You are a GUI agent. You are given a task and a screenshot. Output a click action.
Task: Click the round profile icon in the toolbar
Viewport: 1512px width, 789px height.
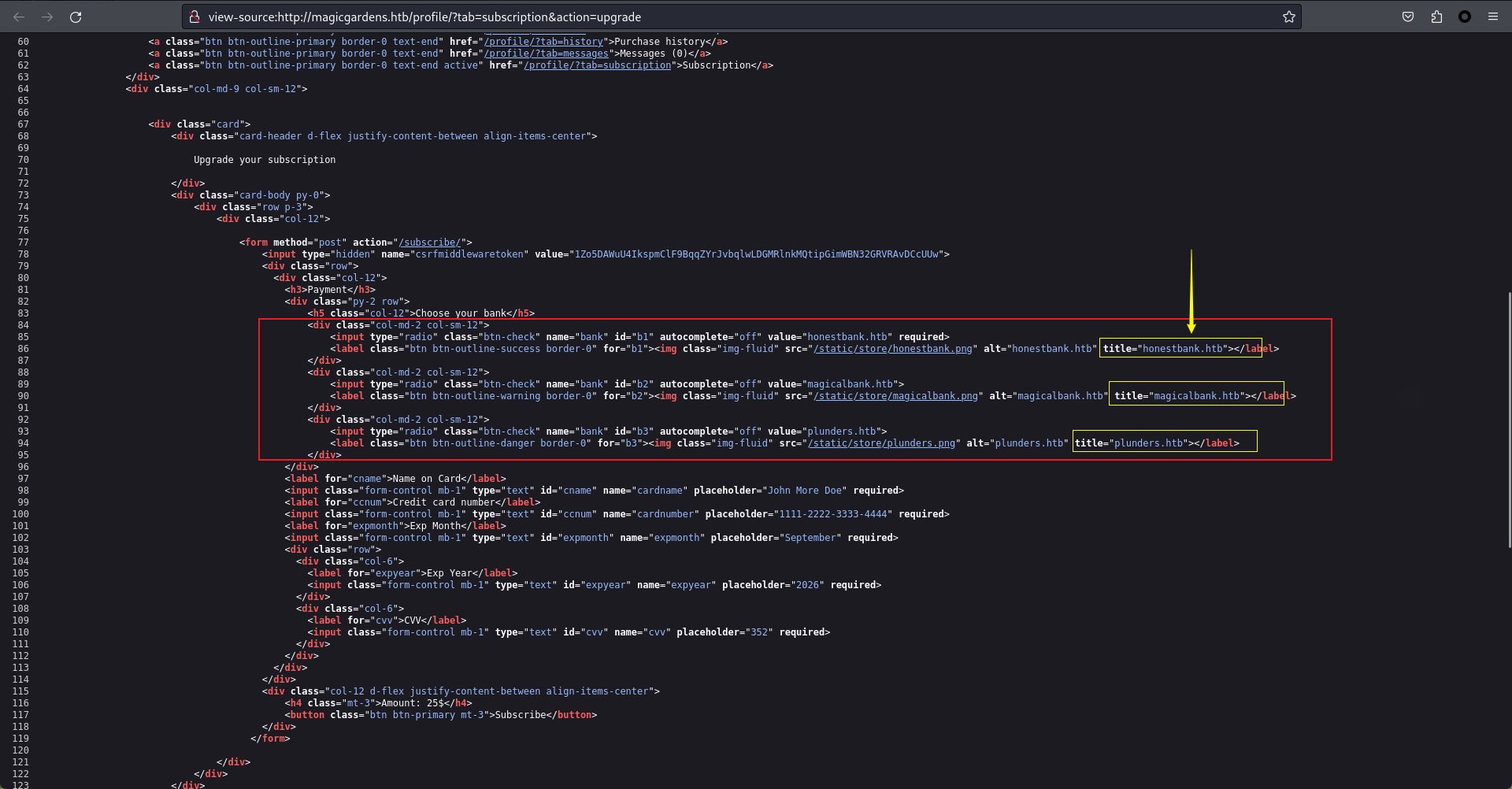click(x=1465, y=17)
